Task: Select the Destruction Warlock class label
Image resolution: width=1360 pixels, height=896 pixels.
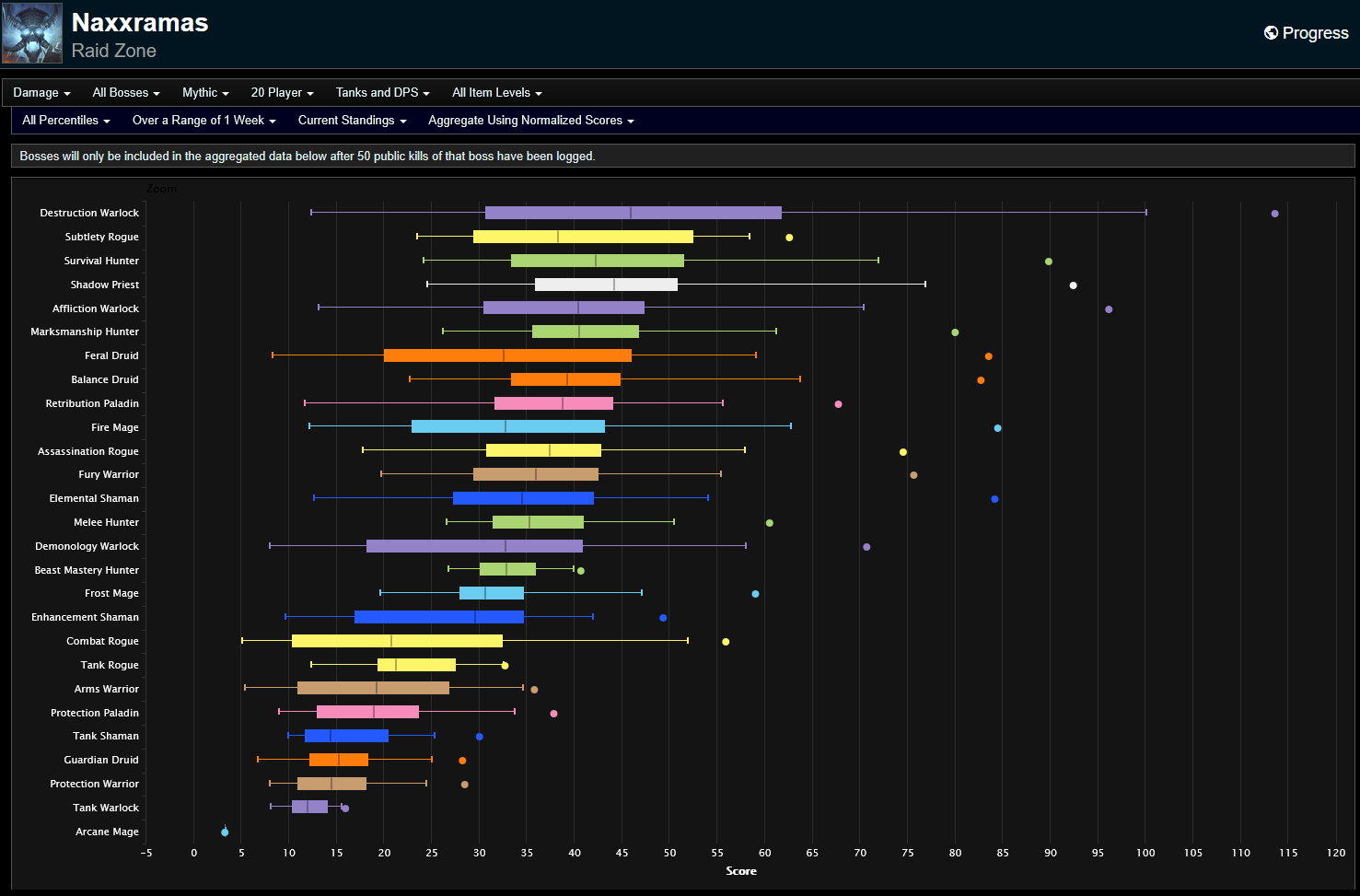Action: tap(88, 213)
